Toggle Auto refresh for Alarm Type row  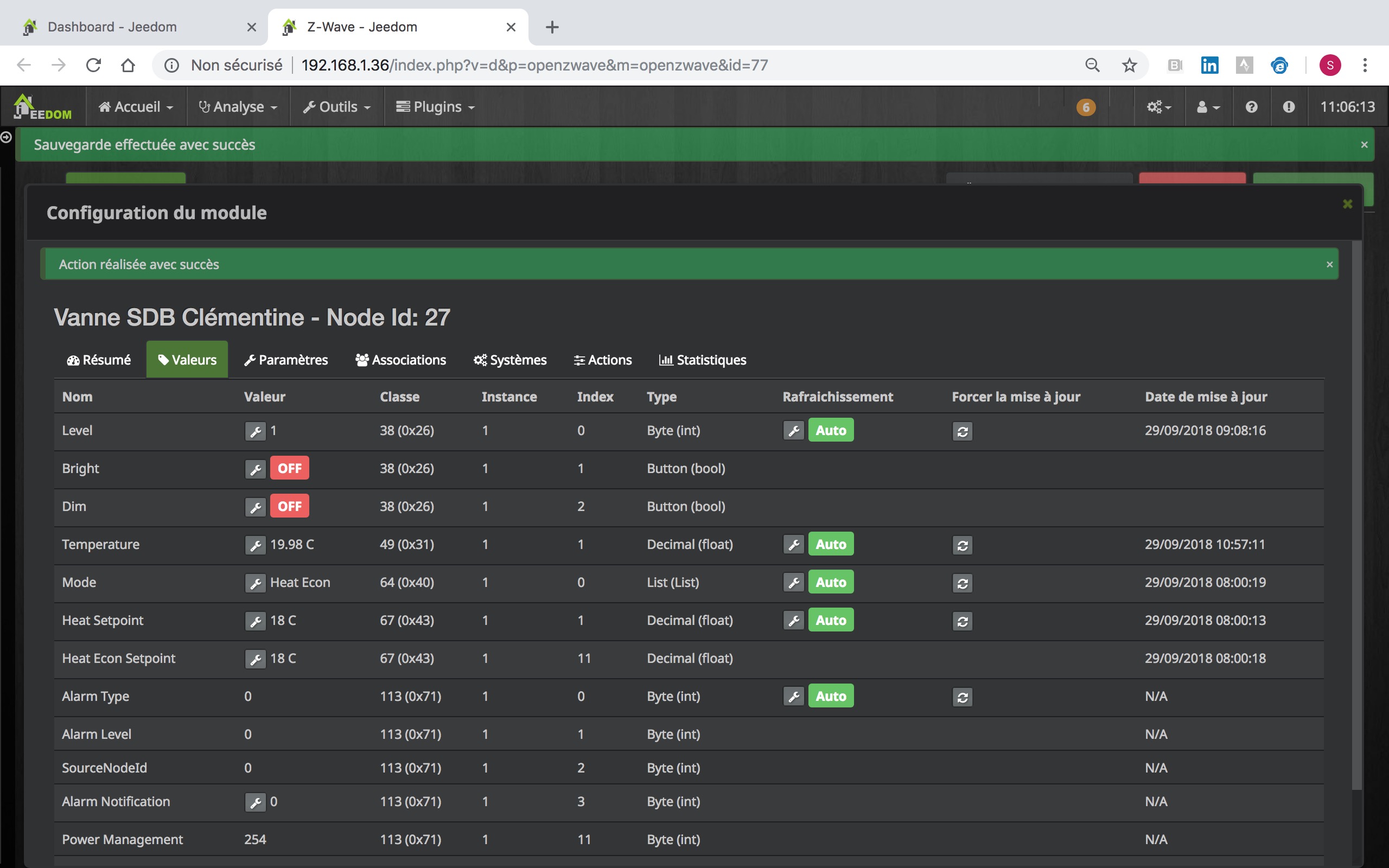pos(831,697)
